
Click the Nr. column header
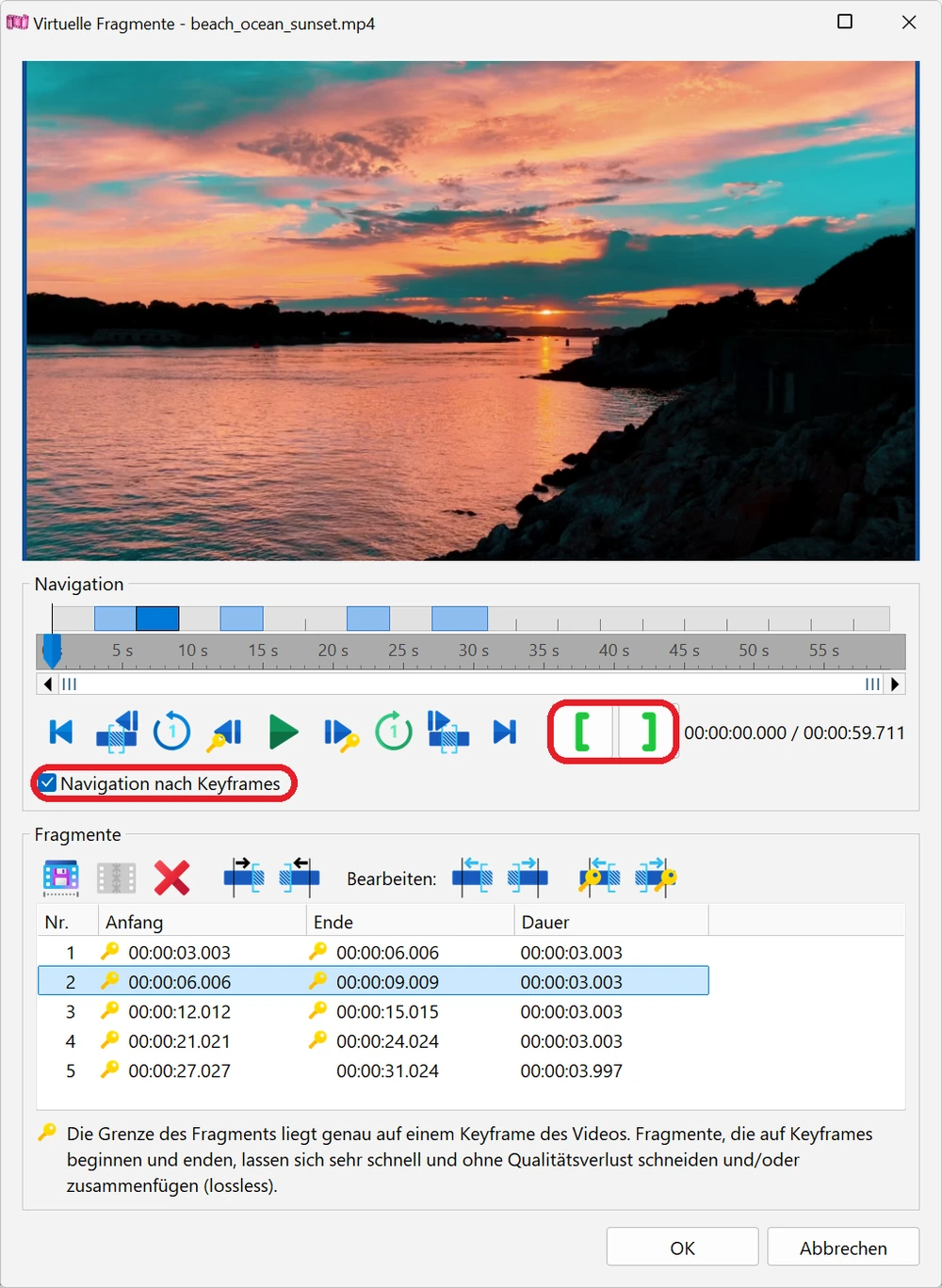click(x=68, y=922)
